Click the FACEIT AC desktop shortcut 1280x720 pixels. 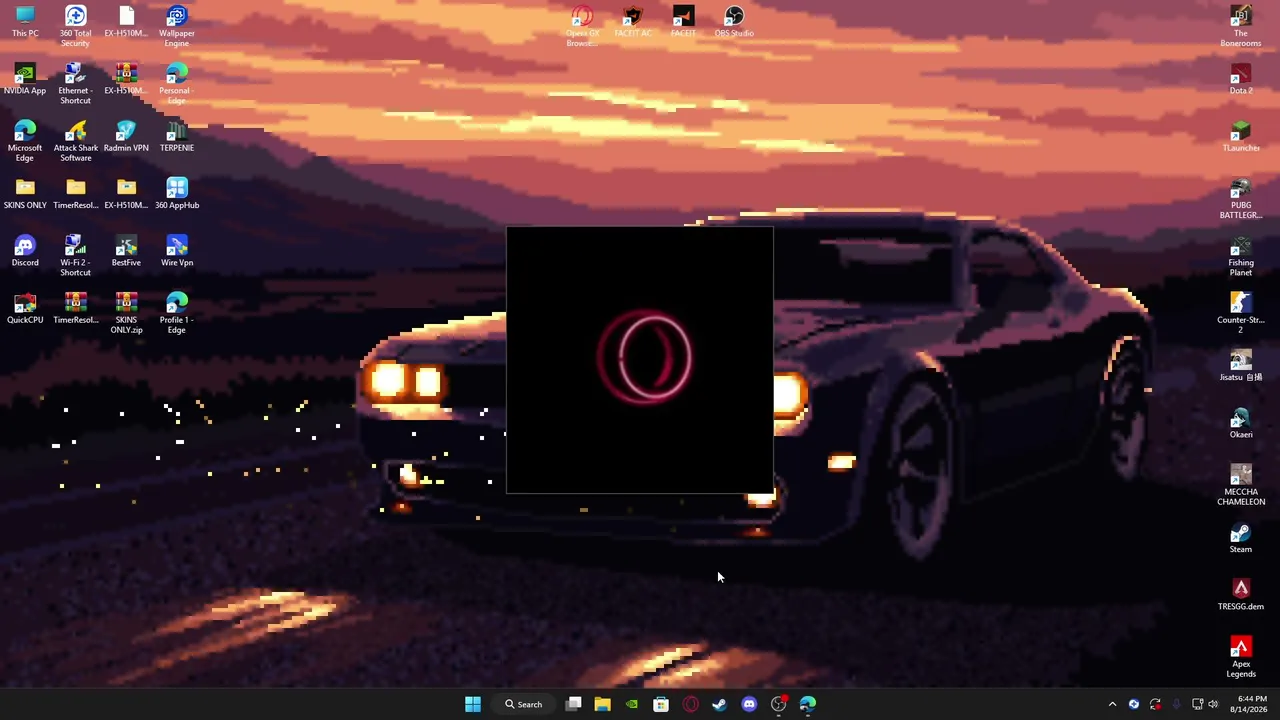[x=632, y=22]
